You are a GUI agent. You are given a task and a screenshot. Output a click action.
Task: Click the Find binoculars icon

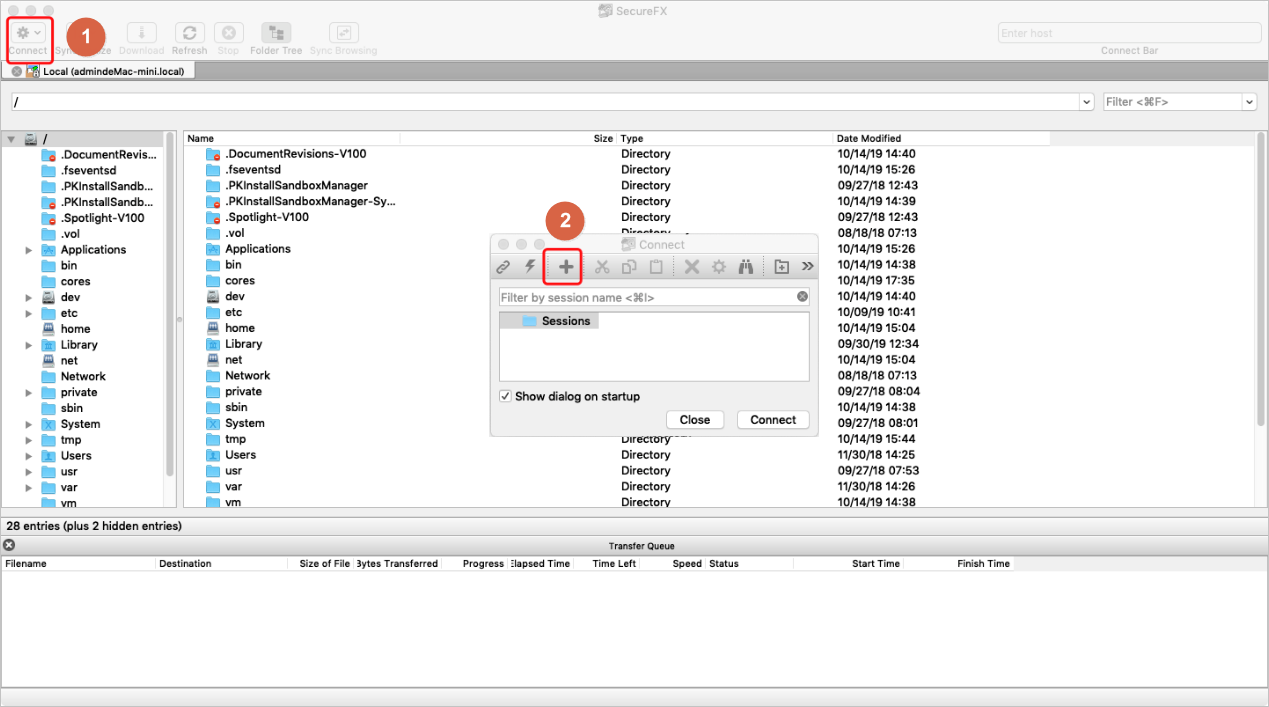tap(746, 267)
